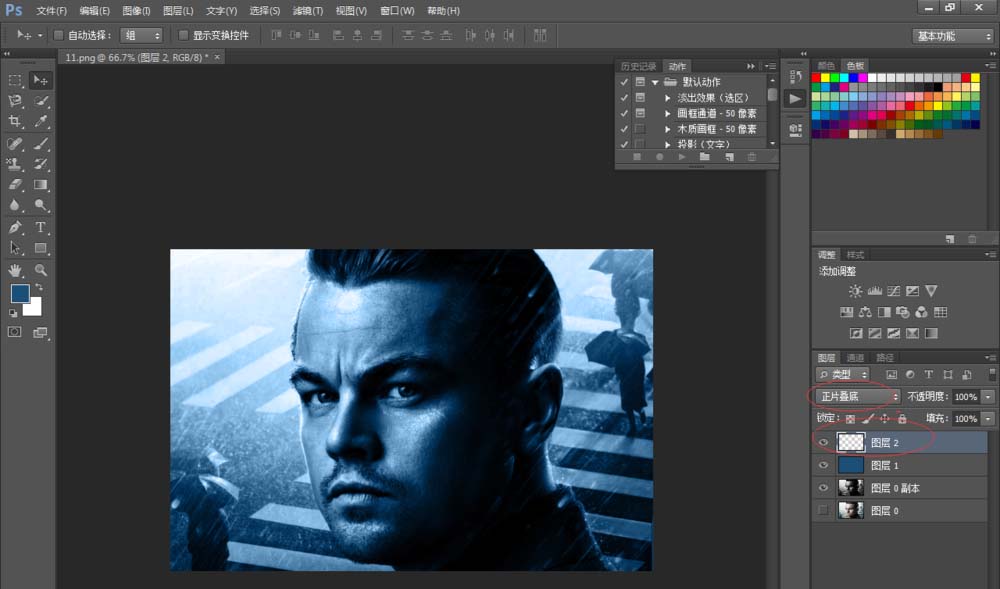The width and height of the screenshot is (1000, 589).
Task: Select the Rectangular Marquee tool
Action: (x=15, y=80)
